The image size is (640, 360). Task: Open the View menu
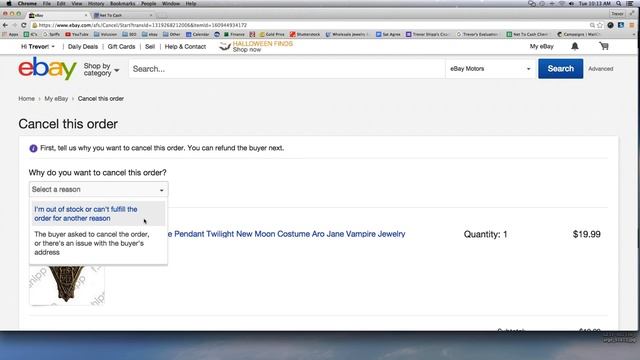tap(77, 3)
